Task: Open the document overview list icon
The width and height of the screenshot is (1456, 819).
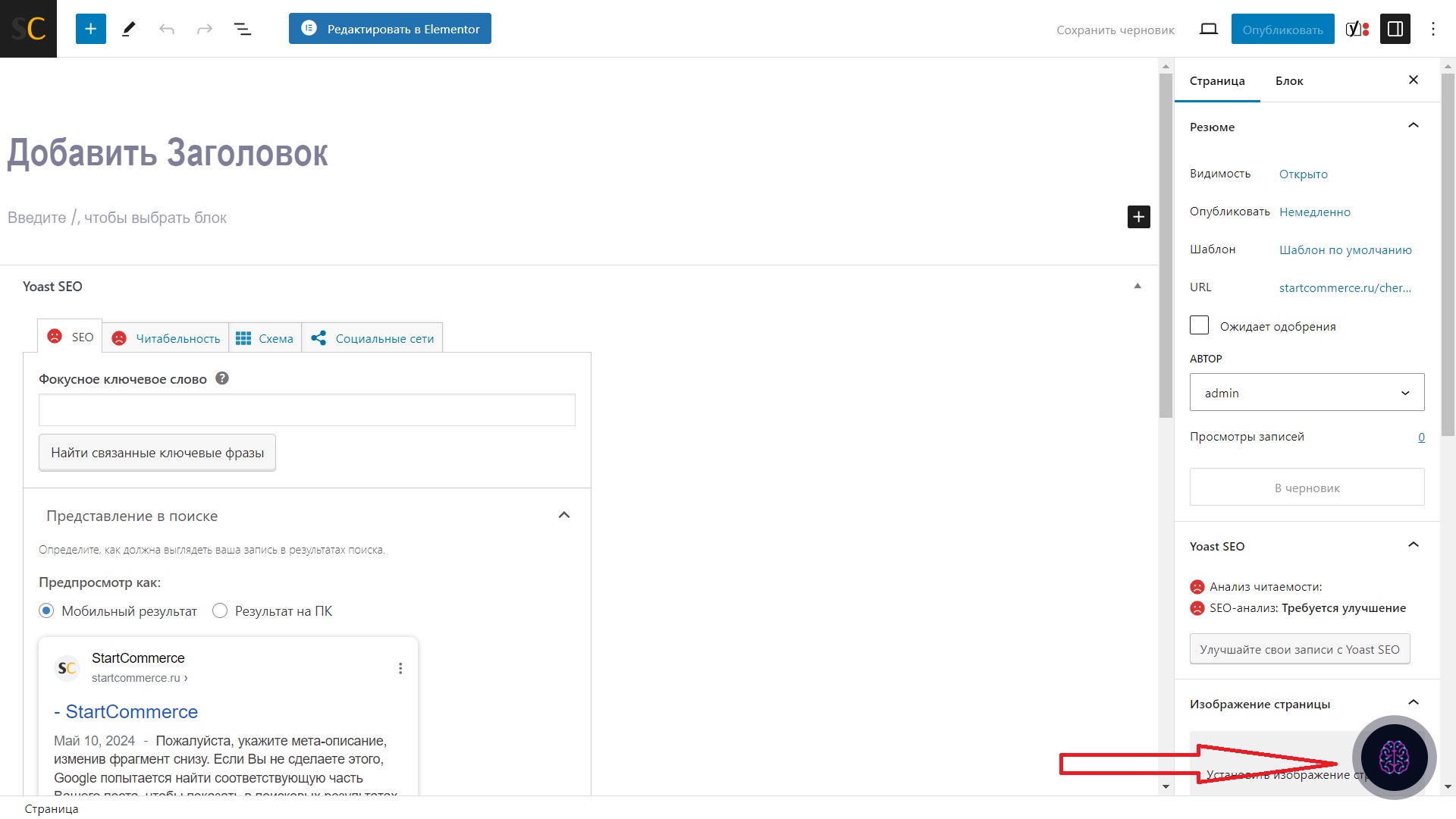Action: [242, 29]
